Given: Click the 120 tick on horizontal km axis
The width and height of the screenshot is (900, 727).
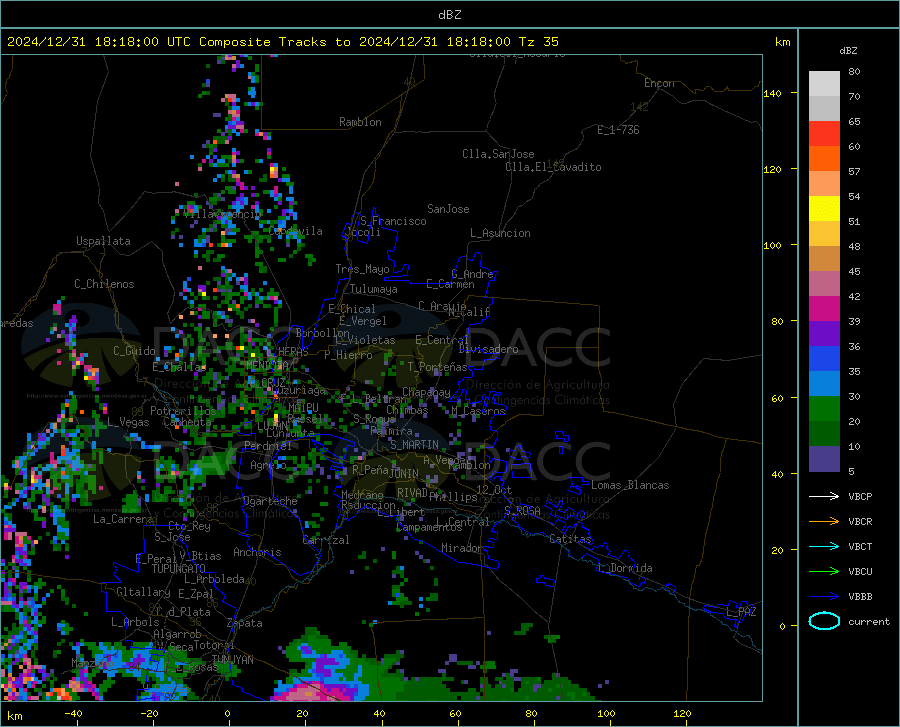Looking at the screenshot, I should click(682, 714).
